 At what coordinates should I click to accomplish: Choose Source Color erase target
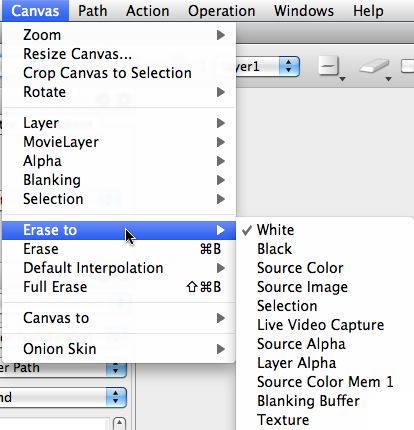tap(300, 268)
